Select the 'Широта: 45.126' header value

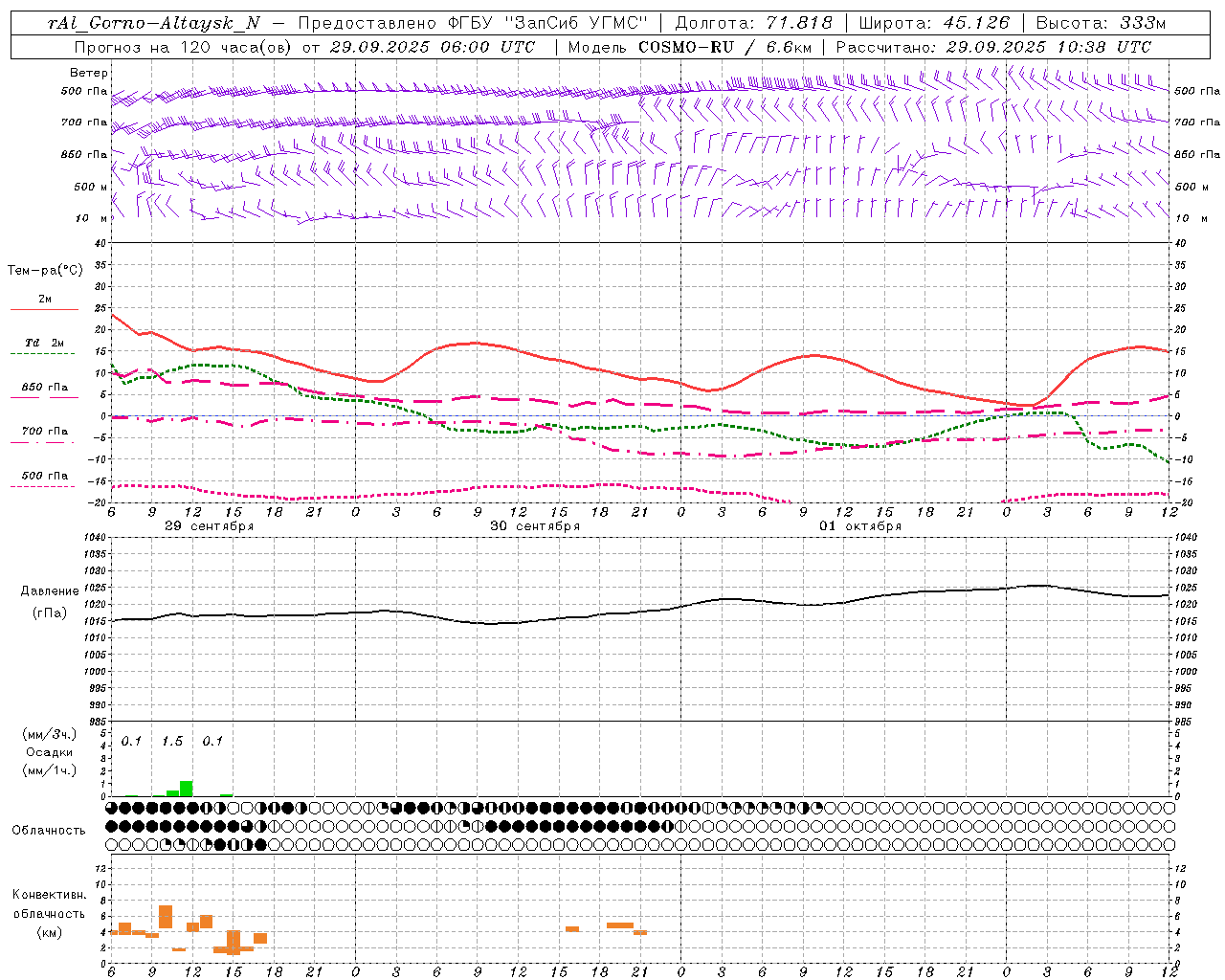(934, 23)
